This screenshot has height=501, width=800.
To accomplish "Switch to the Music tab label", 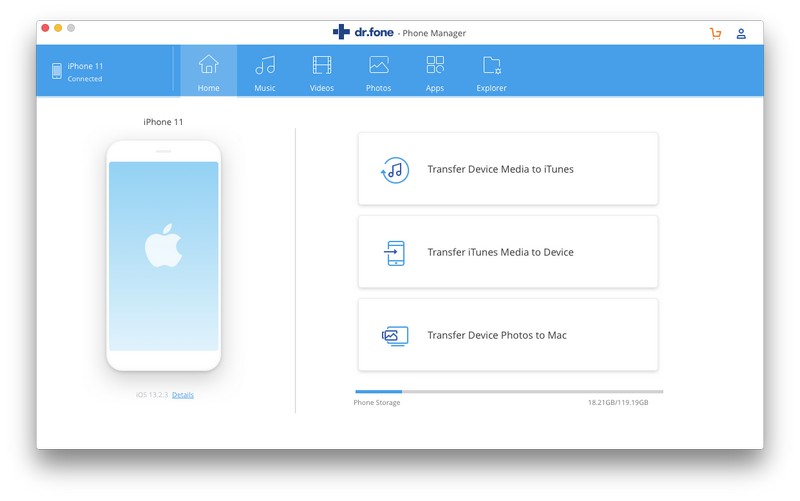I will (265, 88).
